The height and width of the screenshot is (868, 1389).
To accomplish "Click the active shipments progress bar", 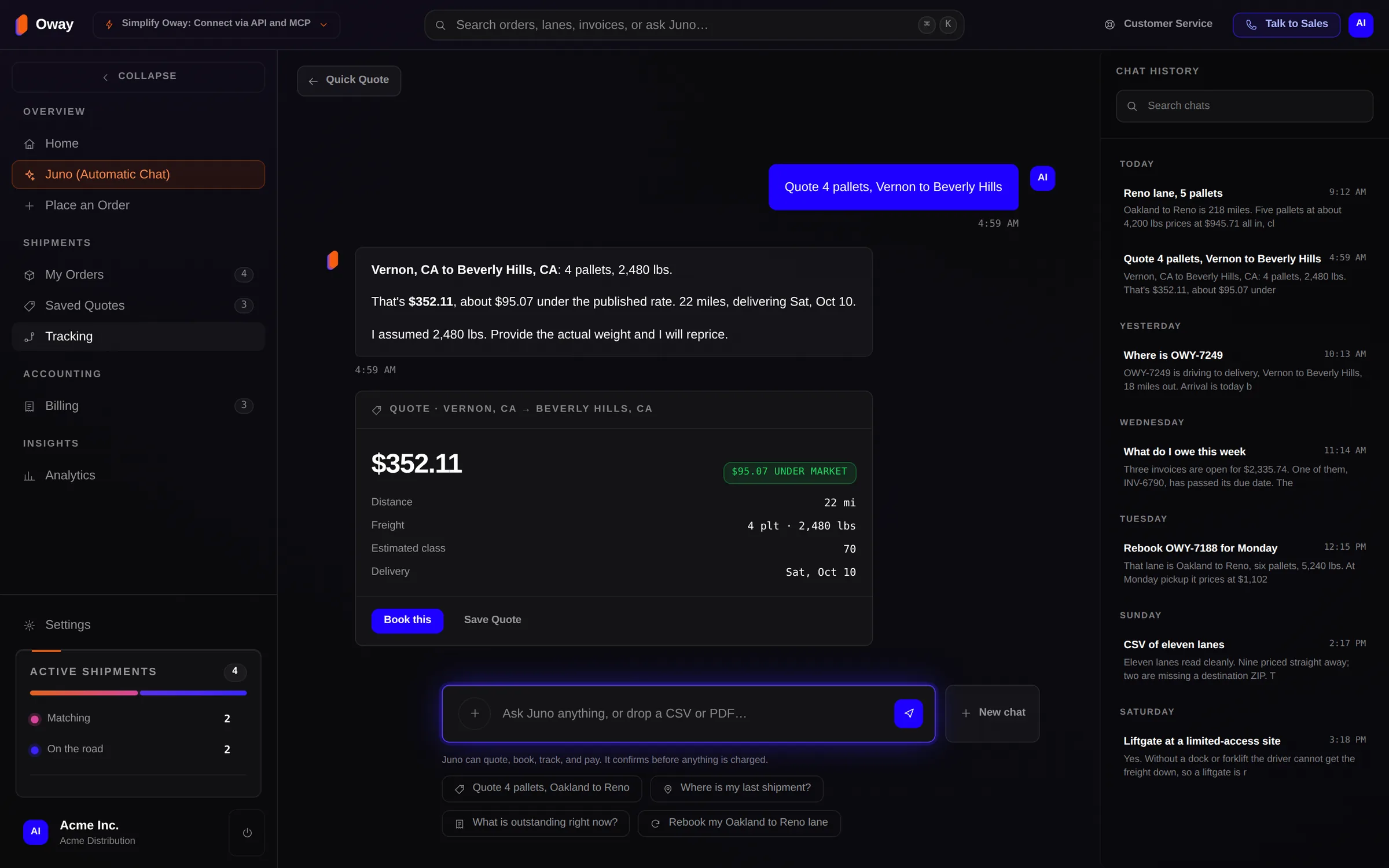I will 138,693.
